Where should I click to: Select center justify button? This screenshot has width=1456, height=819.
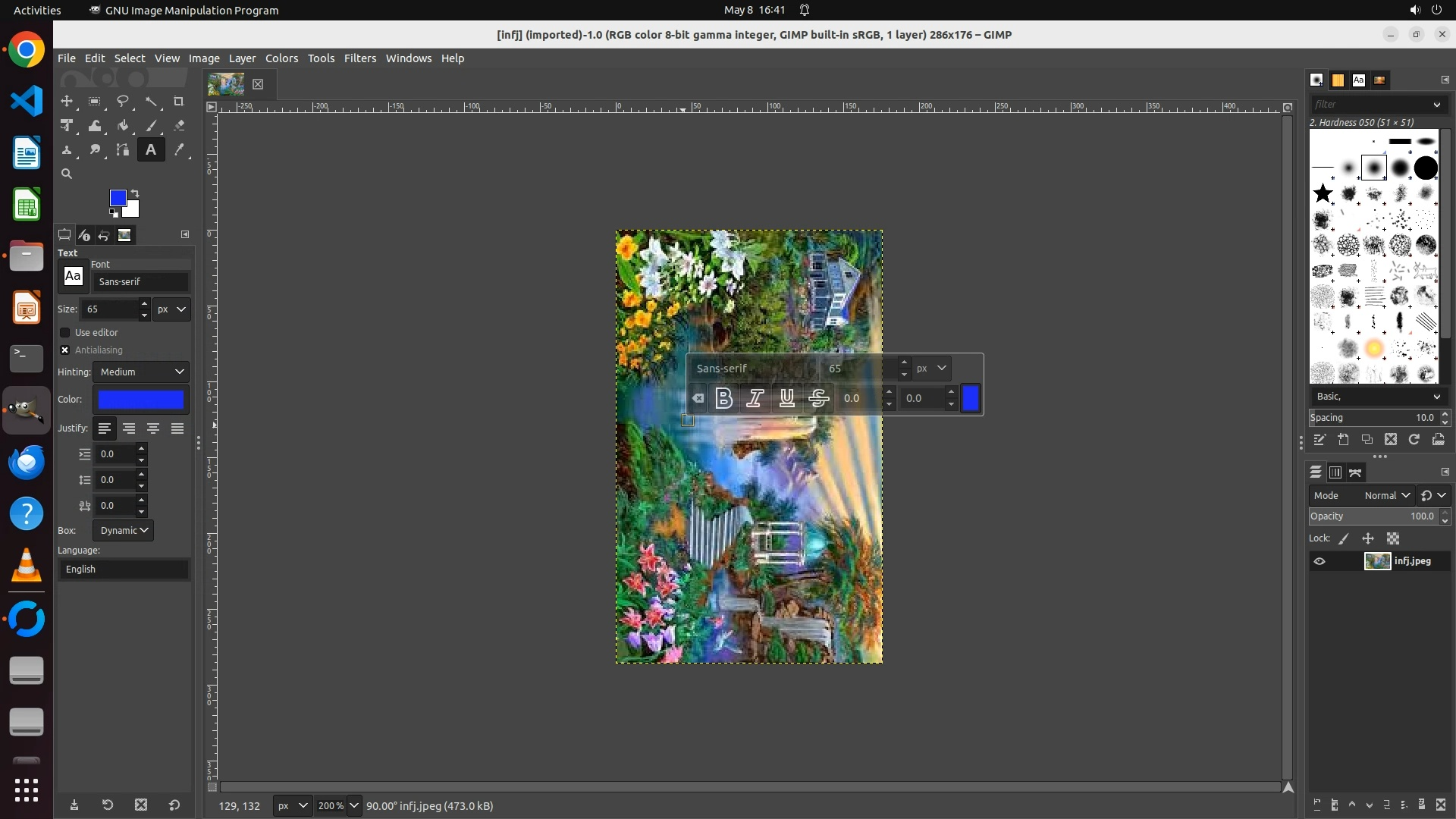click(x=153, y=429)
